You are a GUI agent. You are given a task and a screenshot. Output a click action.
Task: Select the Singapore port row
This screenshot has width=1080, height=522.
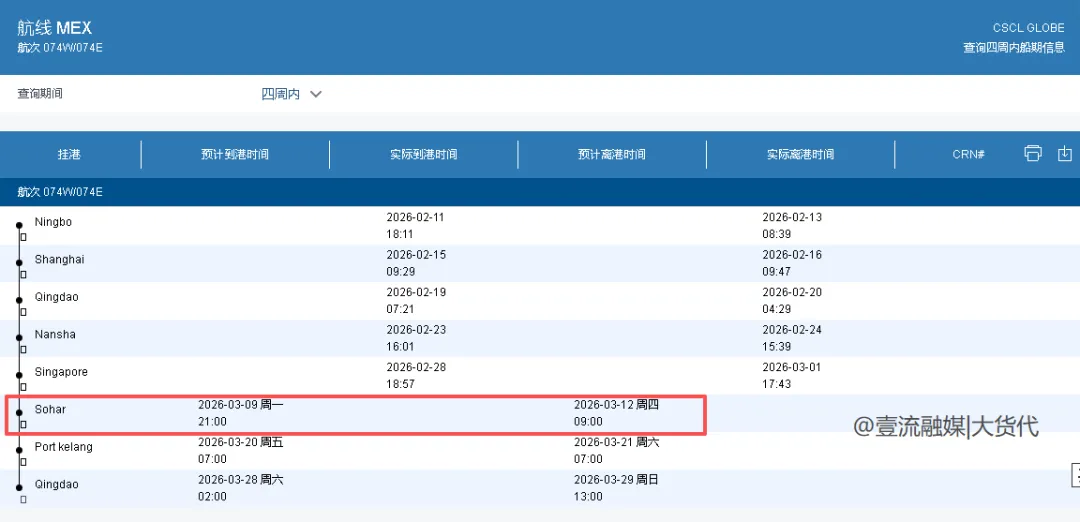(540, 376)
